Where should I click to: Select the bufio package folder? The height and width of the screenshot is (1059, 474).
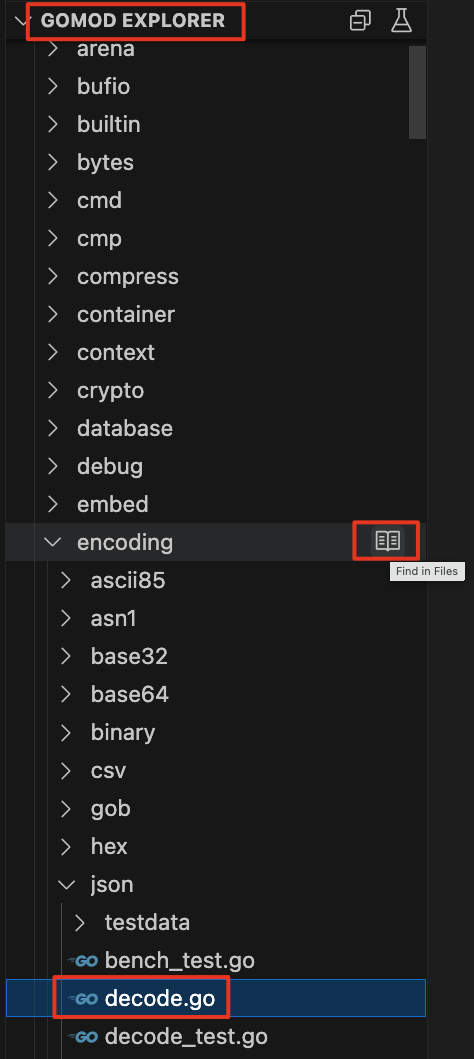point(103,86)
